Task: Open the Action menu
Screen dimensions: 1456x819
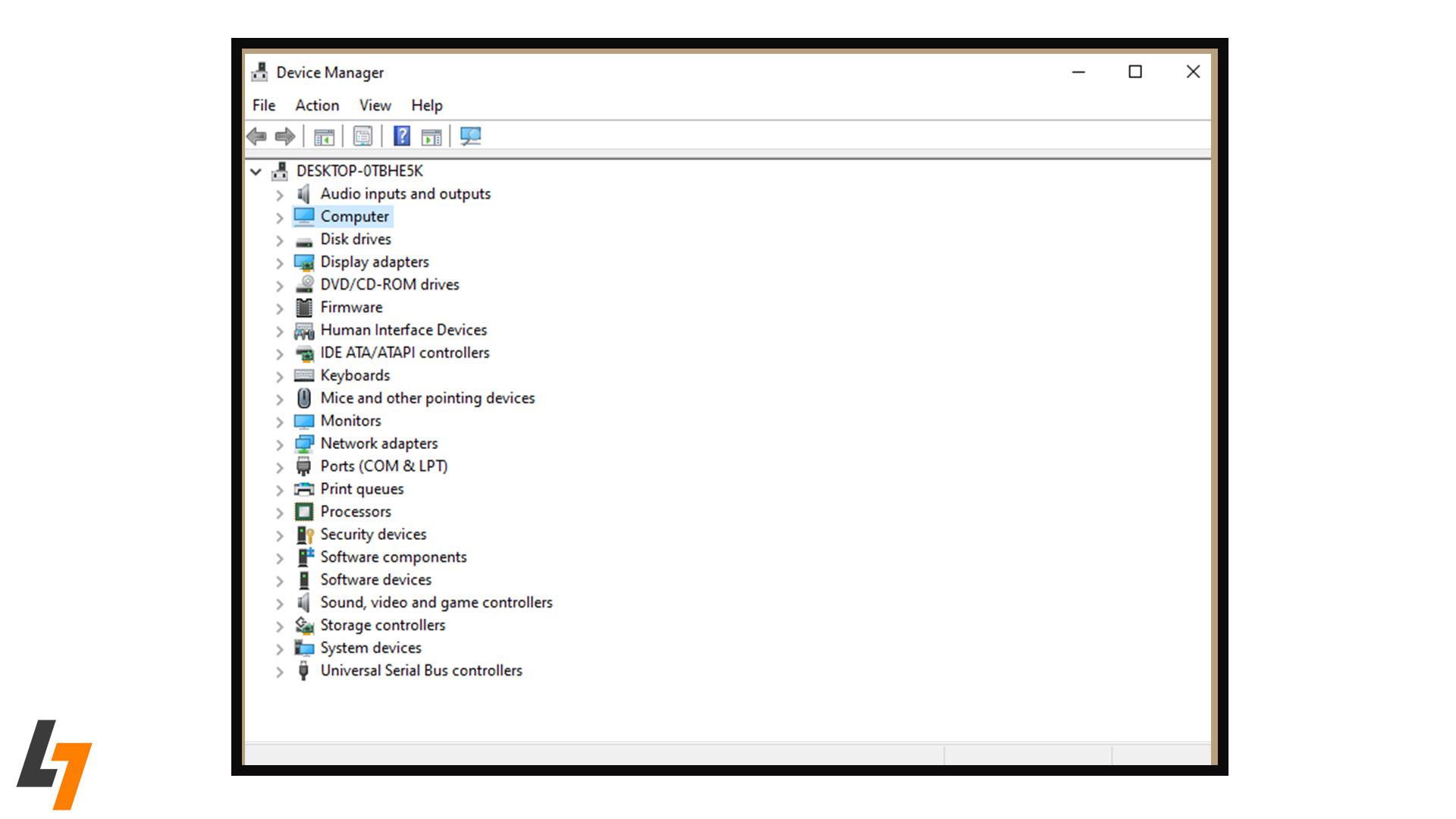Action: tap(316, 105)
